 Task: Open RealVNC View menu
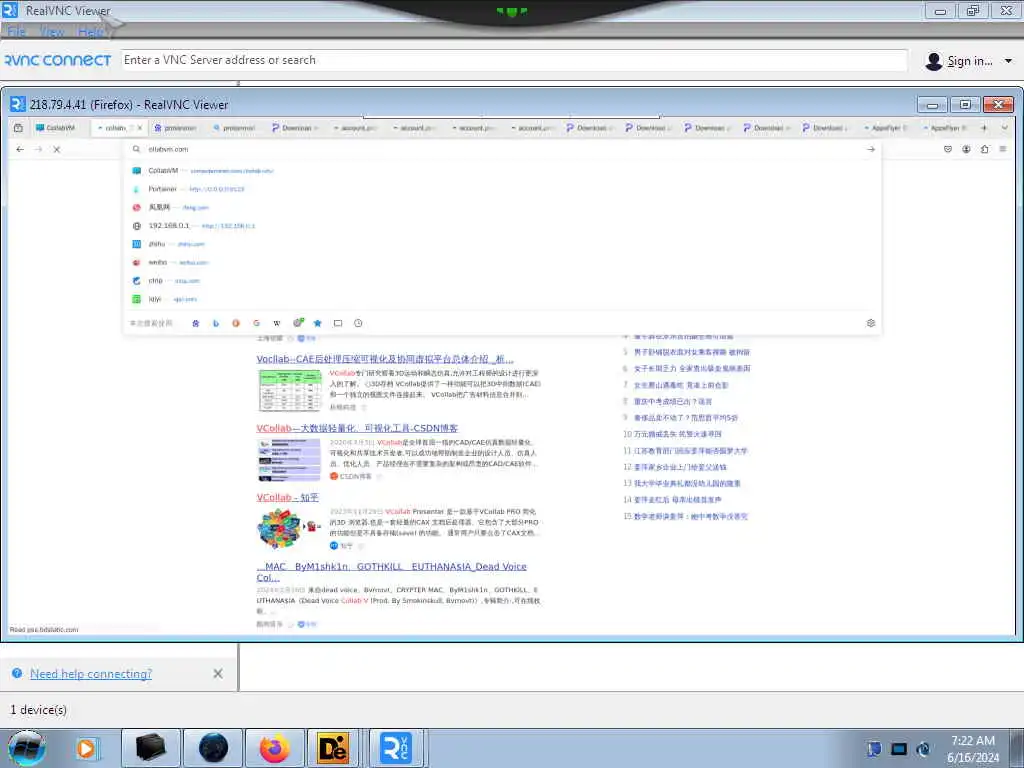click(x=52, y=31)
